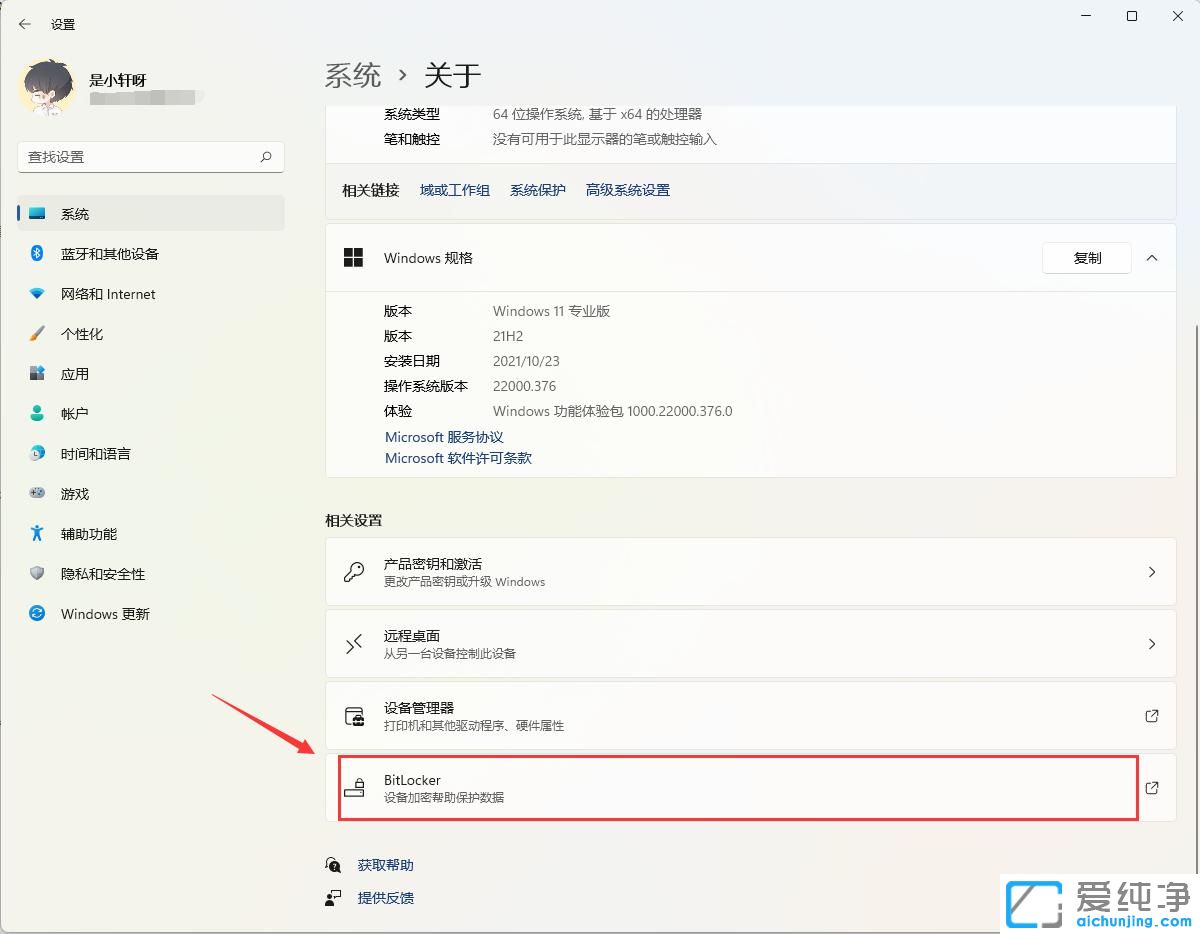Click the 辅助功能 accessibility icon

[x=37, y=534]
